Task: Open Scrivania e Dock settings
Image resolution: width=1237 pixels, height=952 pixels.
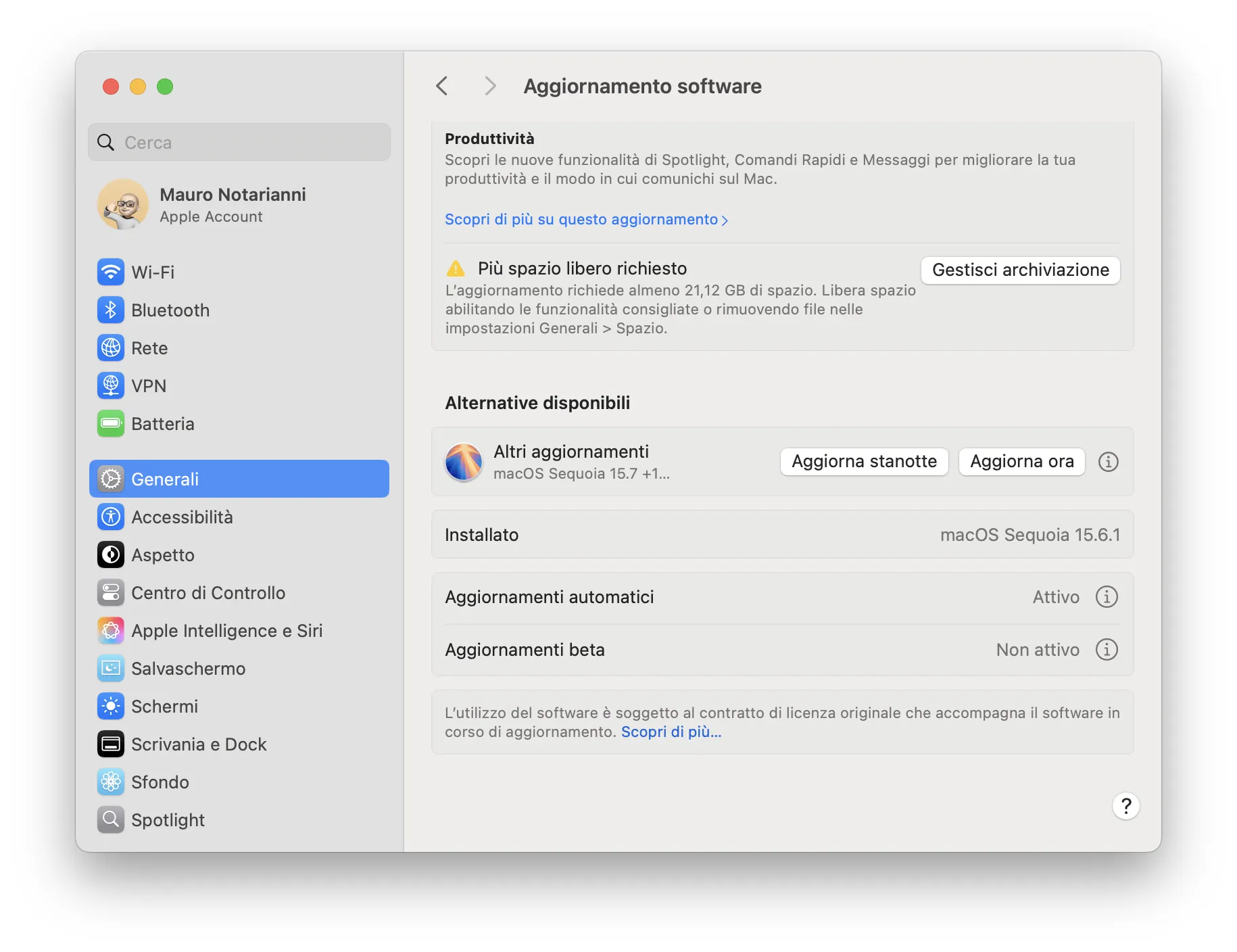Action: [111, 744]
